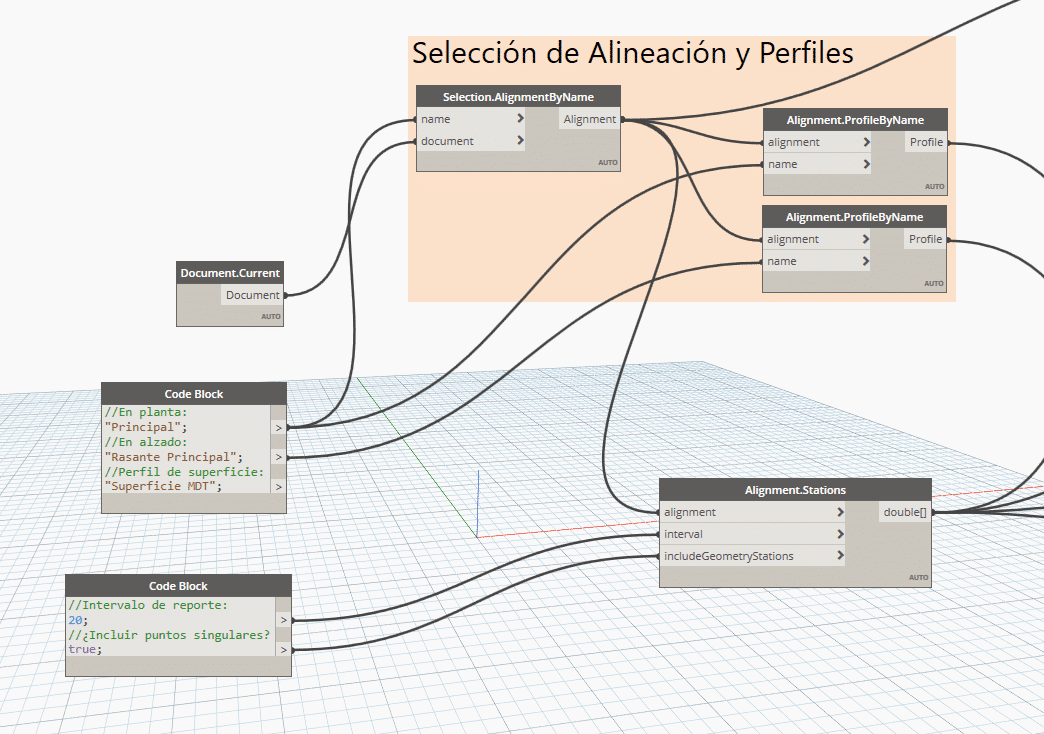Click the output arrow next to value 20
Image resolution: width=1044 pixels, height=734 pixels.
tap(284, 620)
